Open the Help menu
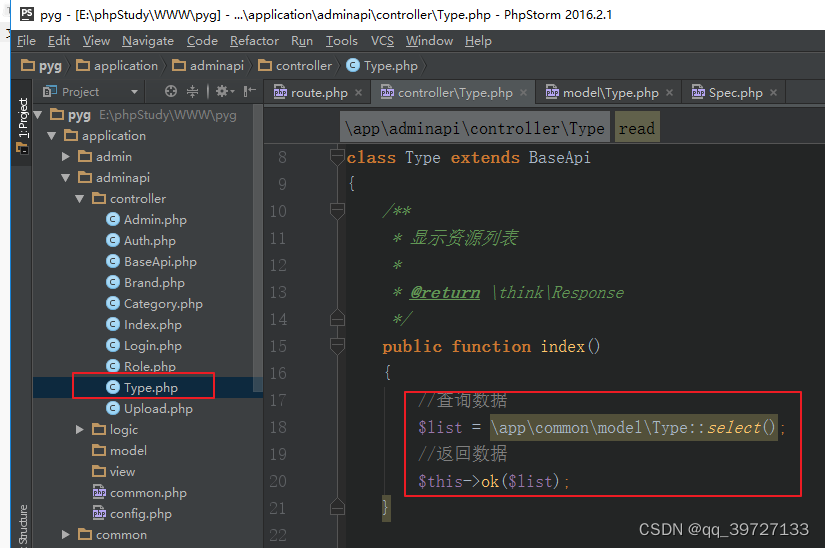The height and width of the screenshot is (548, 825). (x=478, y=41)
